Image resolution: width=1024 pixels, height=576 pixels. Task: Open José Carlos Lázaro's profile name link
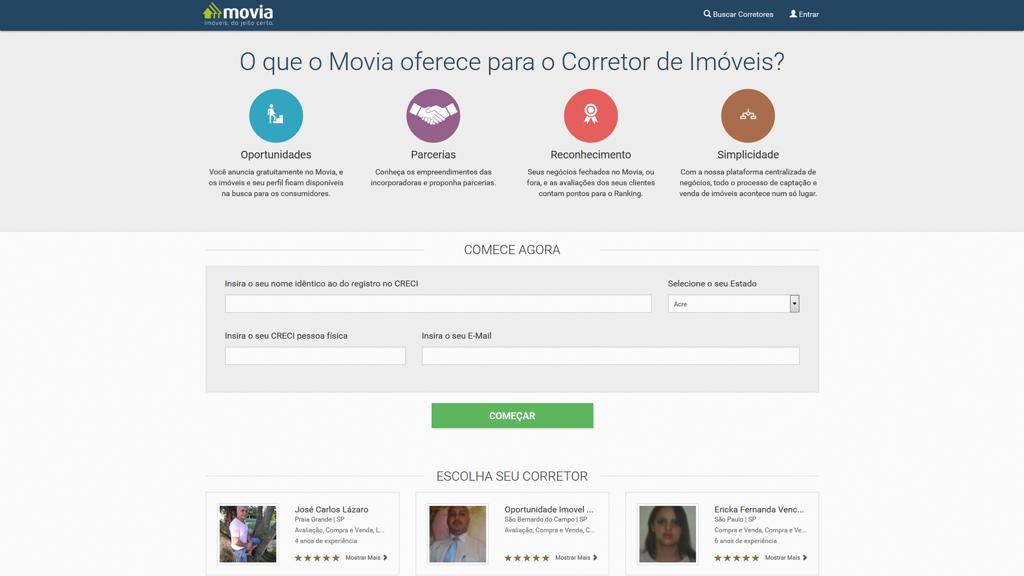pos(331,510)
